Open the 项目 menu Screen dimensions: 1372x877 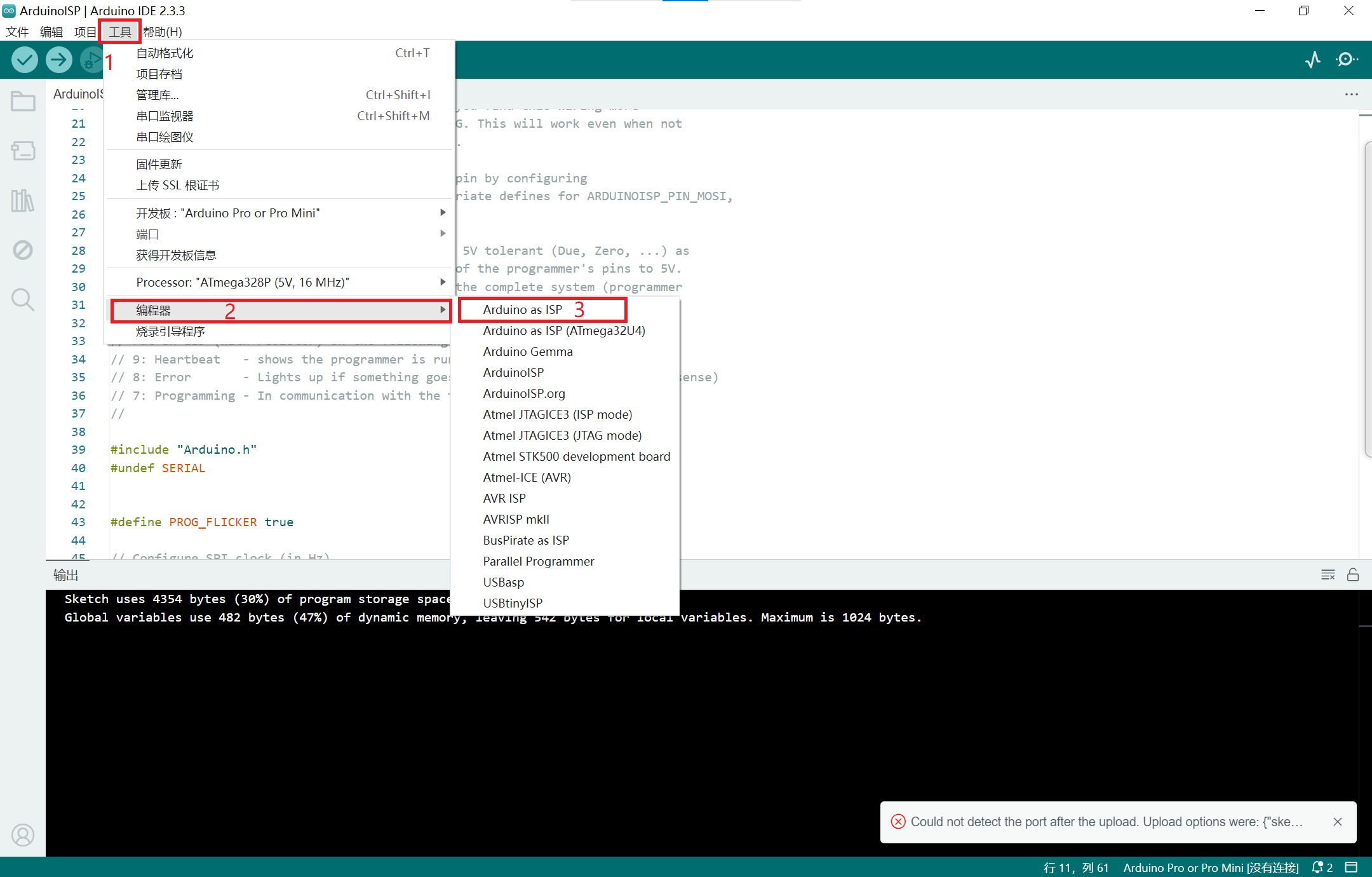click(x=85, y=32)
